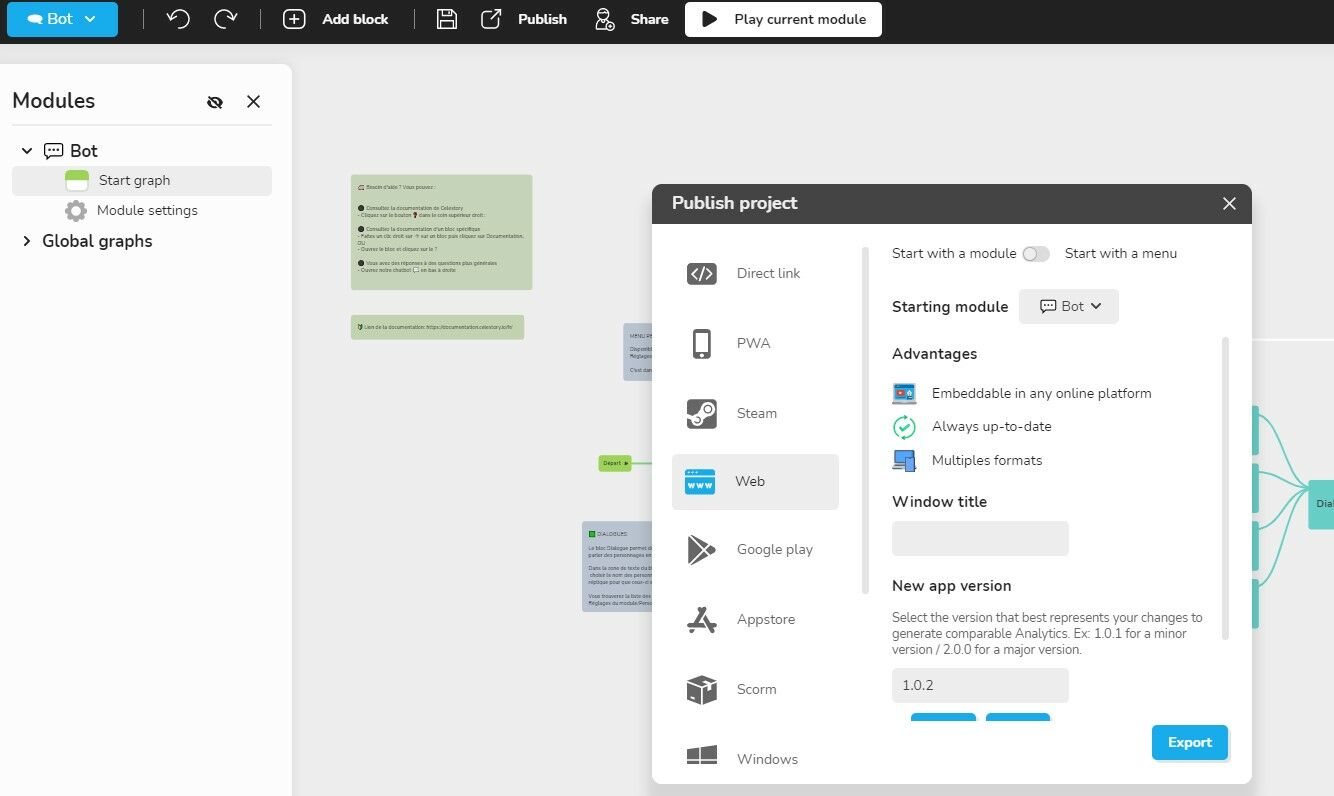Select the Appstore icon
The width and height of the screenshot is (1334, 796).
[702, 620]
